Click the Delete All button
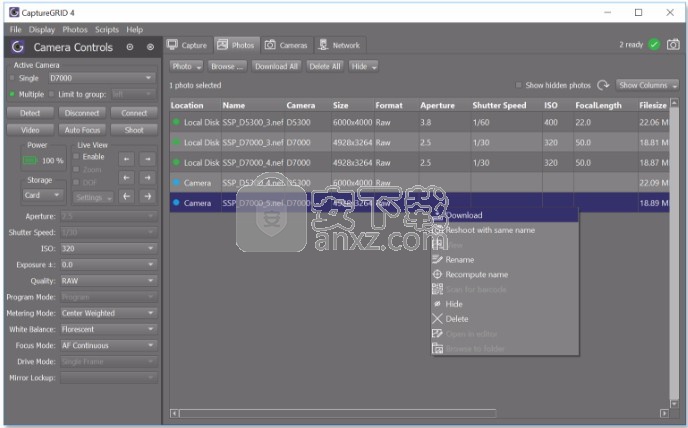The width and height of the screenshot is (688, 428). point(325,66)
